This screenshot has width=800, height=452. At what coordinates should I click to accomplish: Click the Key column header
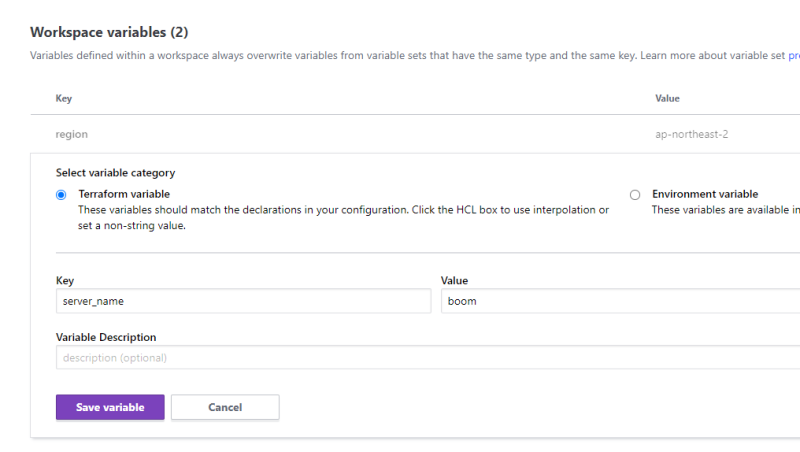64,99
